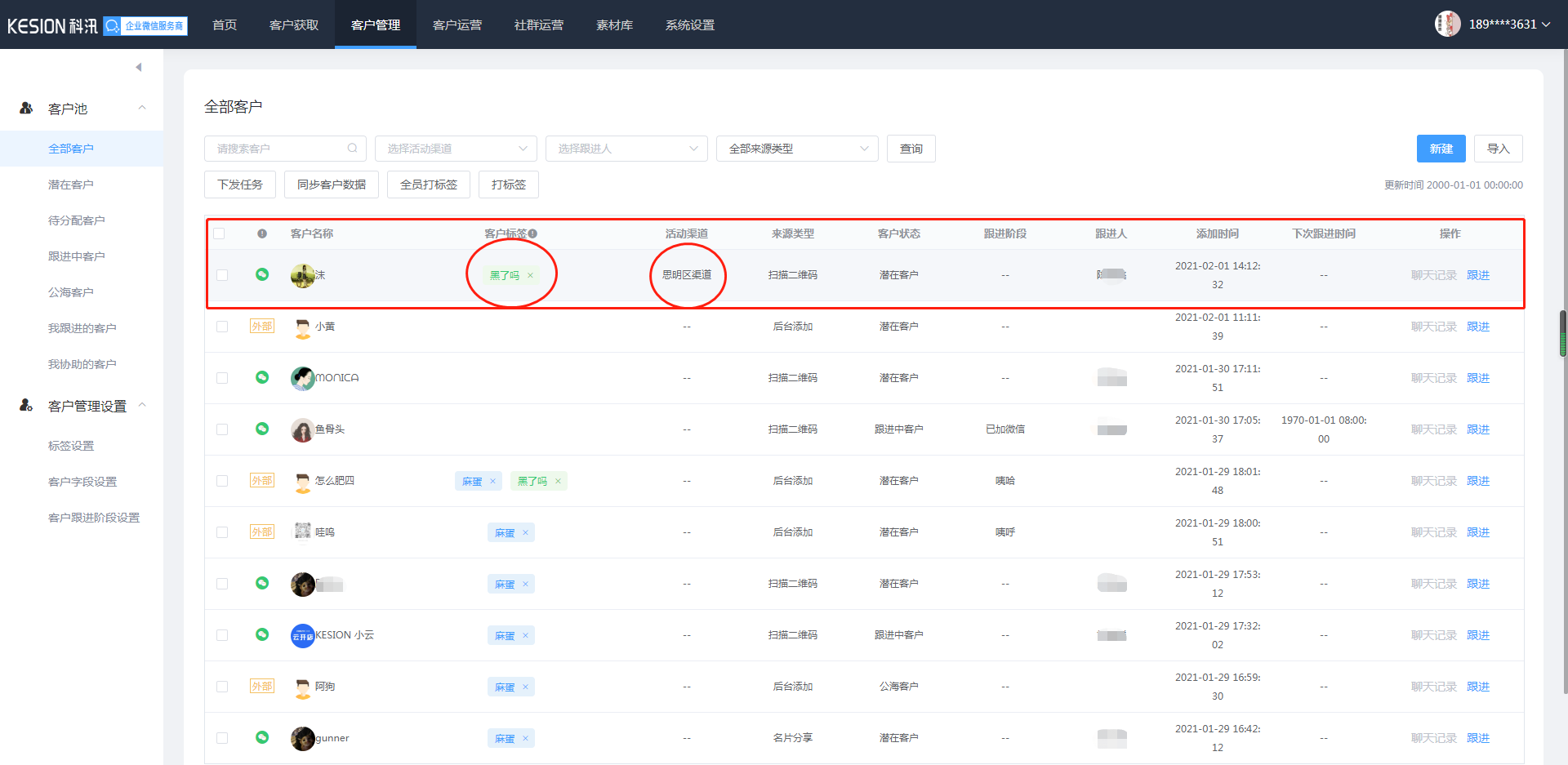Click the vertical scrollbar on the right edge
The height and width of the screenshot is (765, 1568).
point(1563,333)
